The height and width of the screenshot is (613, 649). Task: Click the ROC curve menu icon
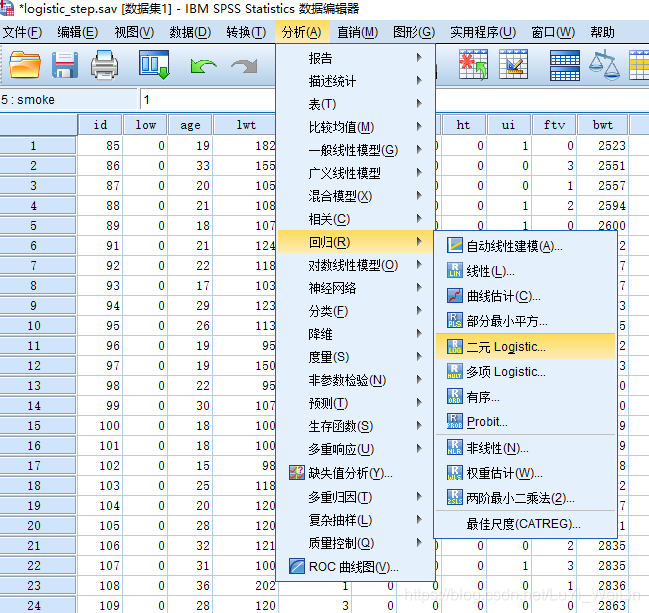(296, 566)
